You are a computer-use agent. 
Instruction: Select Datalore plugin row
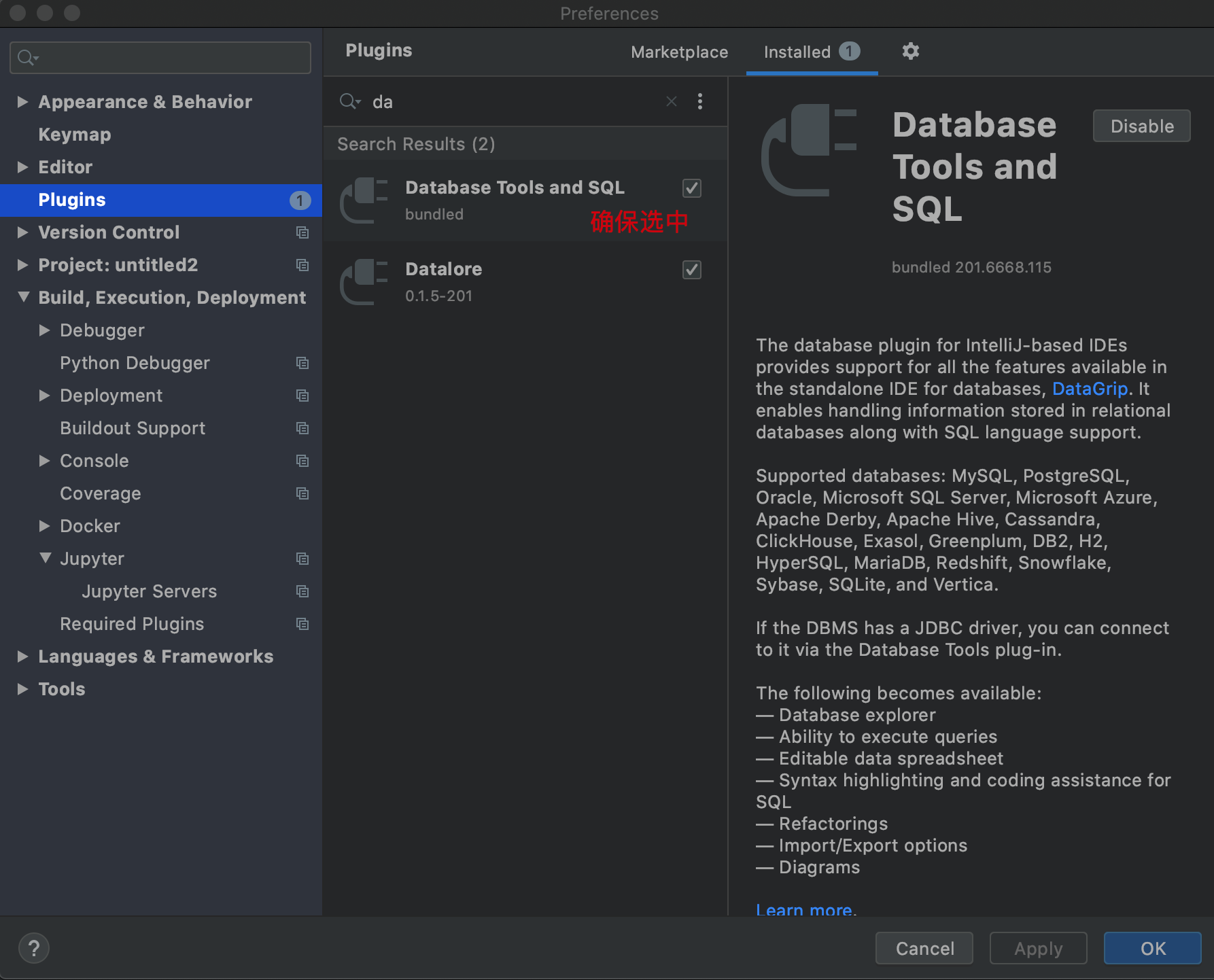point(525,282)
